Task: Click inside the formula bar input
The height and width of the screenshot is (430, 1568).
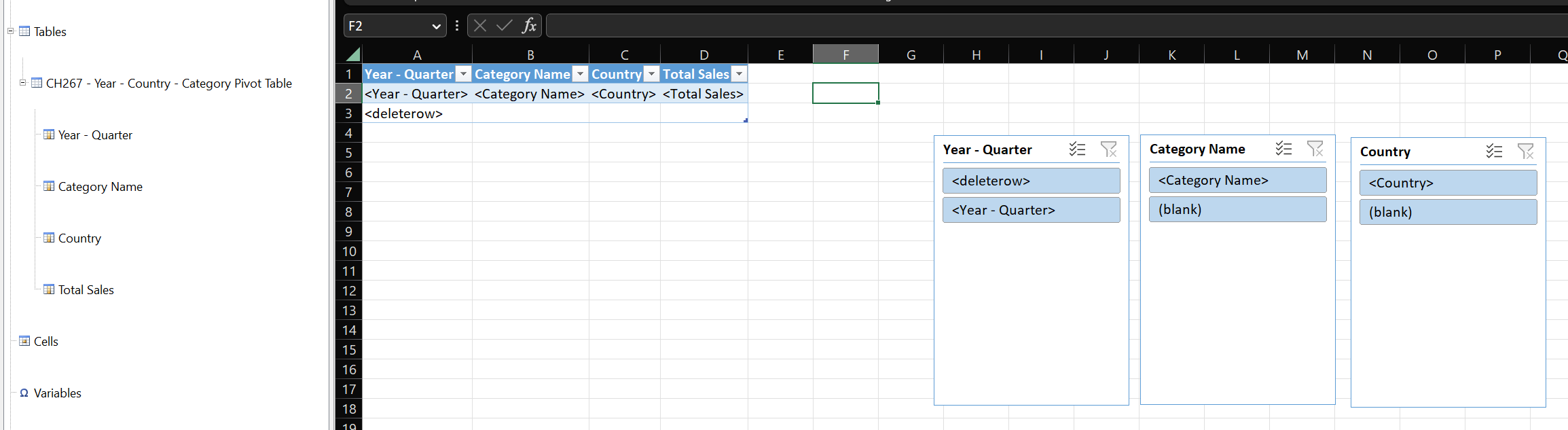Action: (1056, 26)
